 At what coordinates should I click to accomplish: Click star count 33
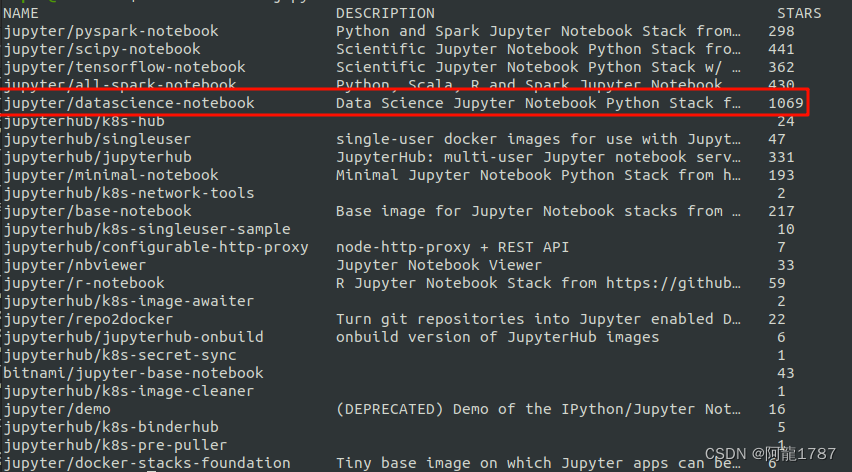(x=786, y=265)
